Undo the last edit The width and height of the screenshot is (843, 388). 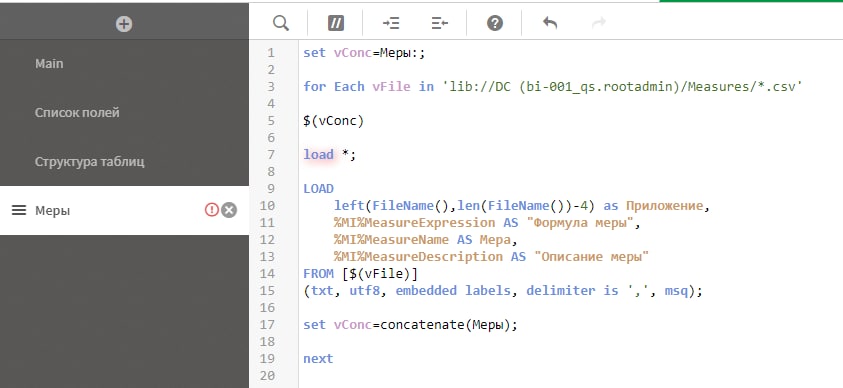pyautogui.click(x=549, y=23)
